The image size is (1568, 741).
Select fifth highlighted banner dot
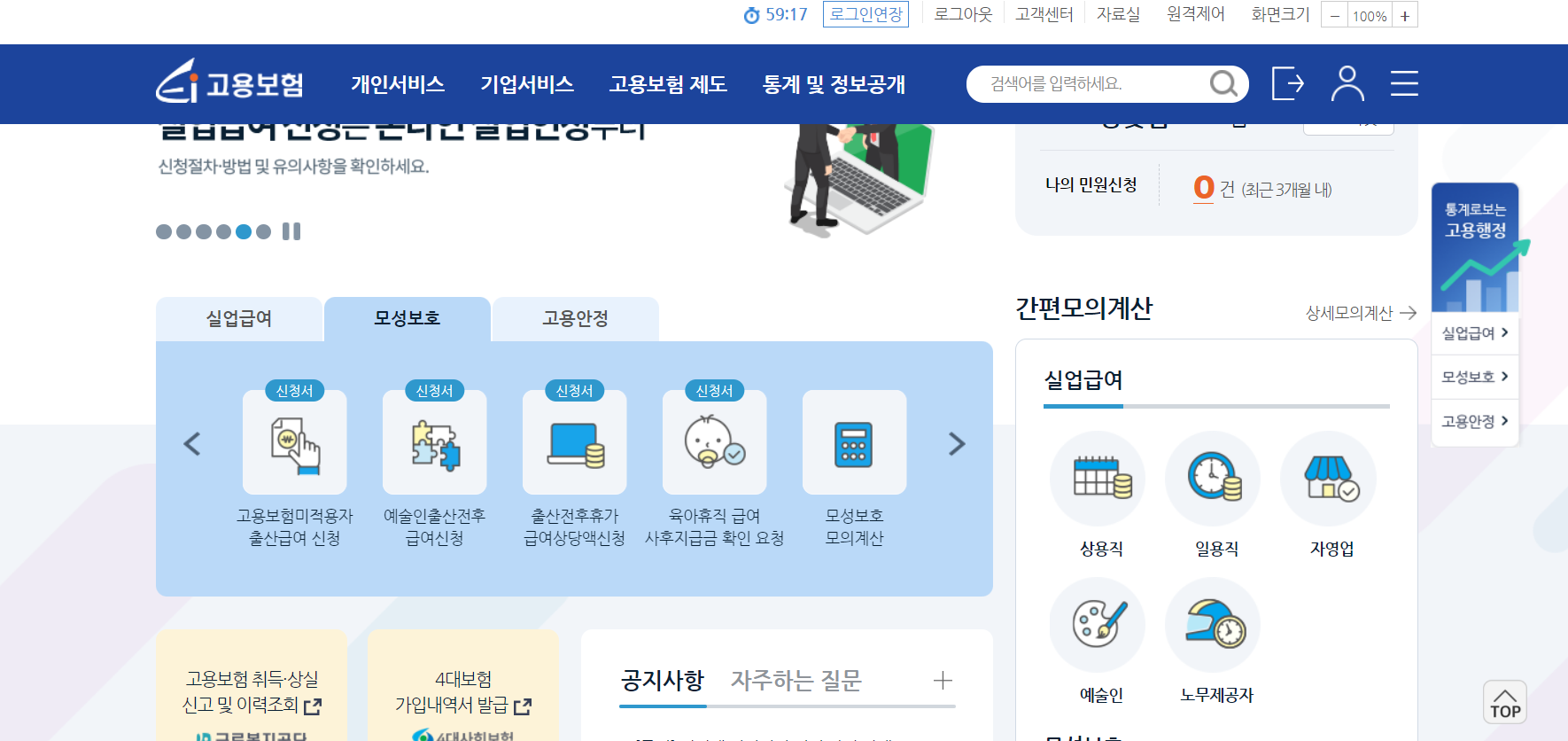(x=244, y=231)
